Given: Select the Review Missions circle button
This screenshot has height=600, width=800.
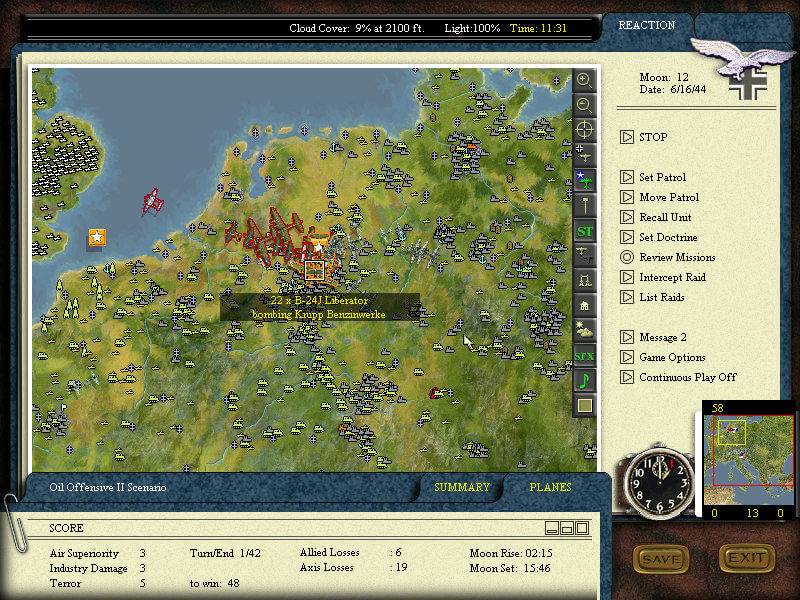Looking at the screenshot, I should pos(627,257).
